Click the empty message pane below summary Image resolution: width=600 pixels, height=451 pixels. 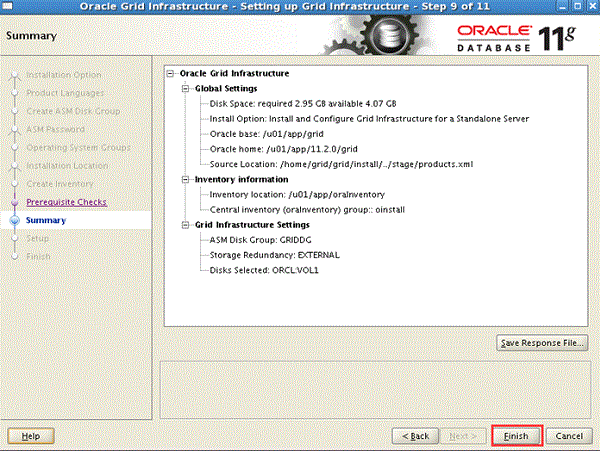click(375, 390)
